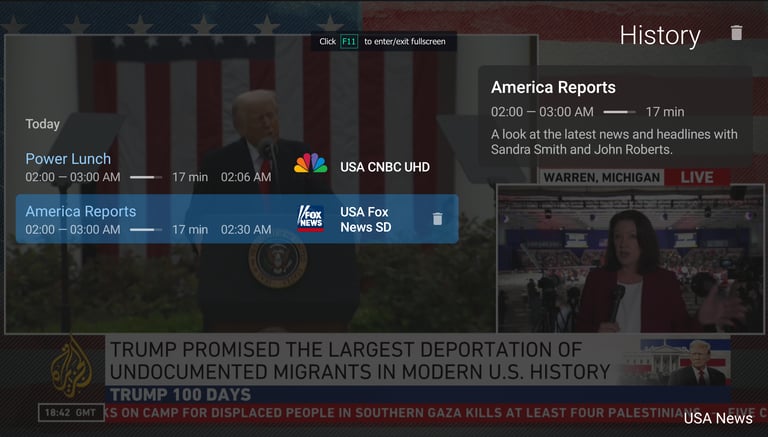This screenshot has height=437, width=768.
Task: Click the Today section label
Action: tap(43, 124)
